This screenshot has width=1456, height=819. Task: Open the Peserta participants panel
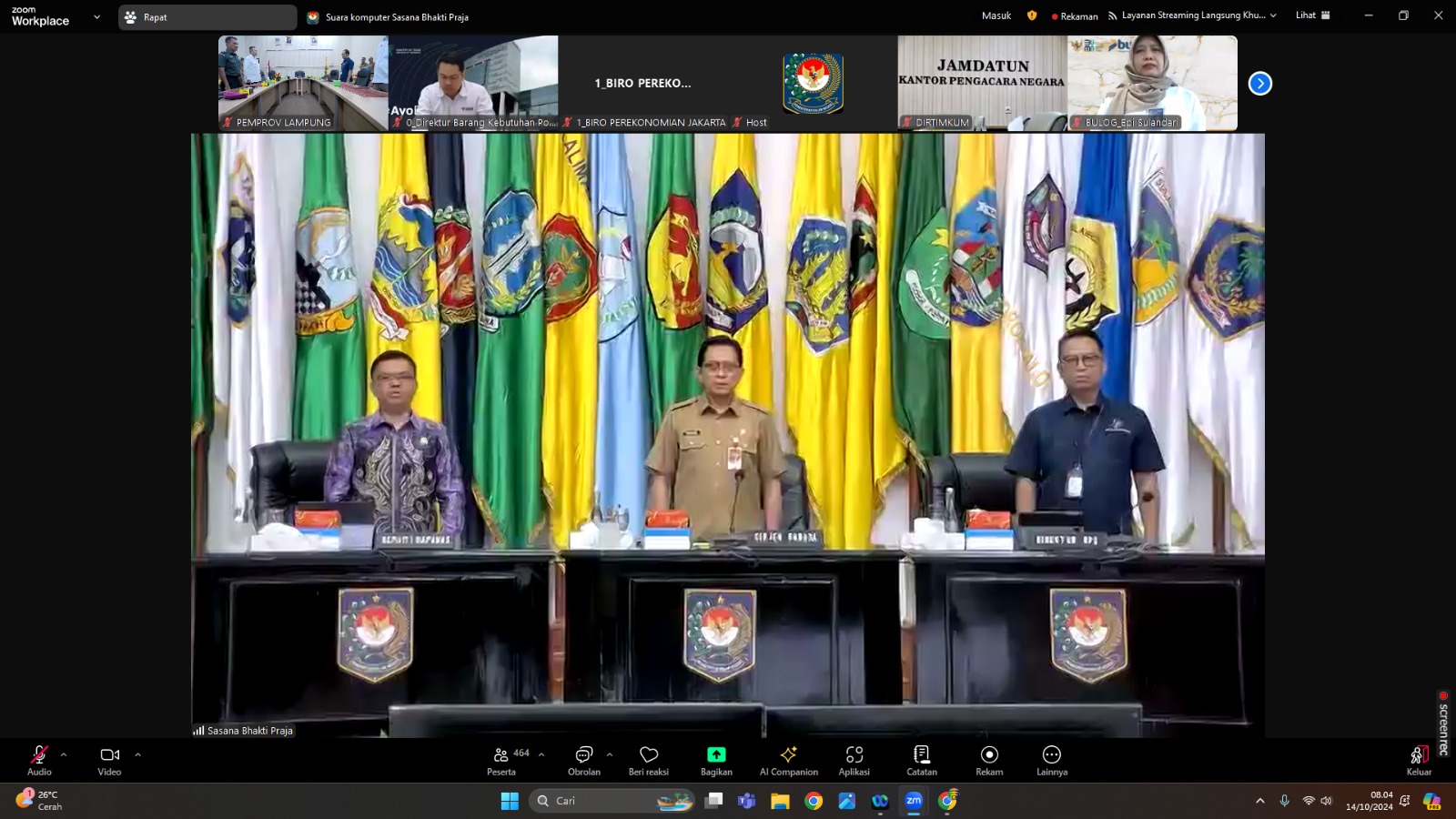click(x=501, y=760)
